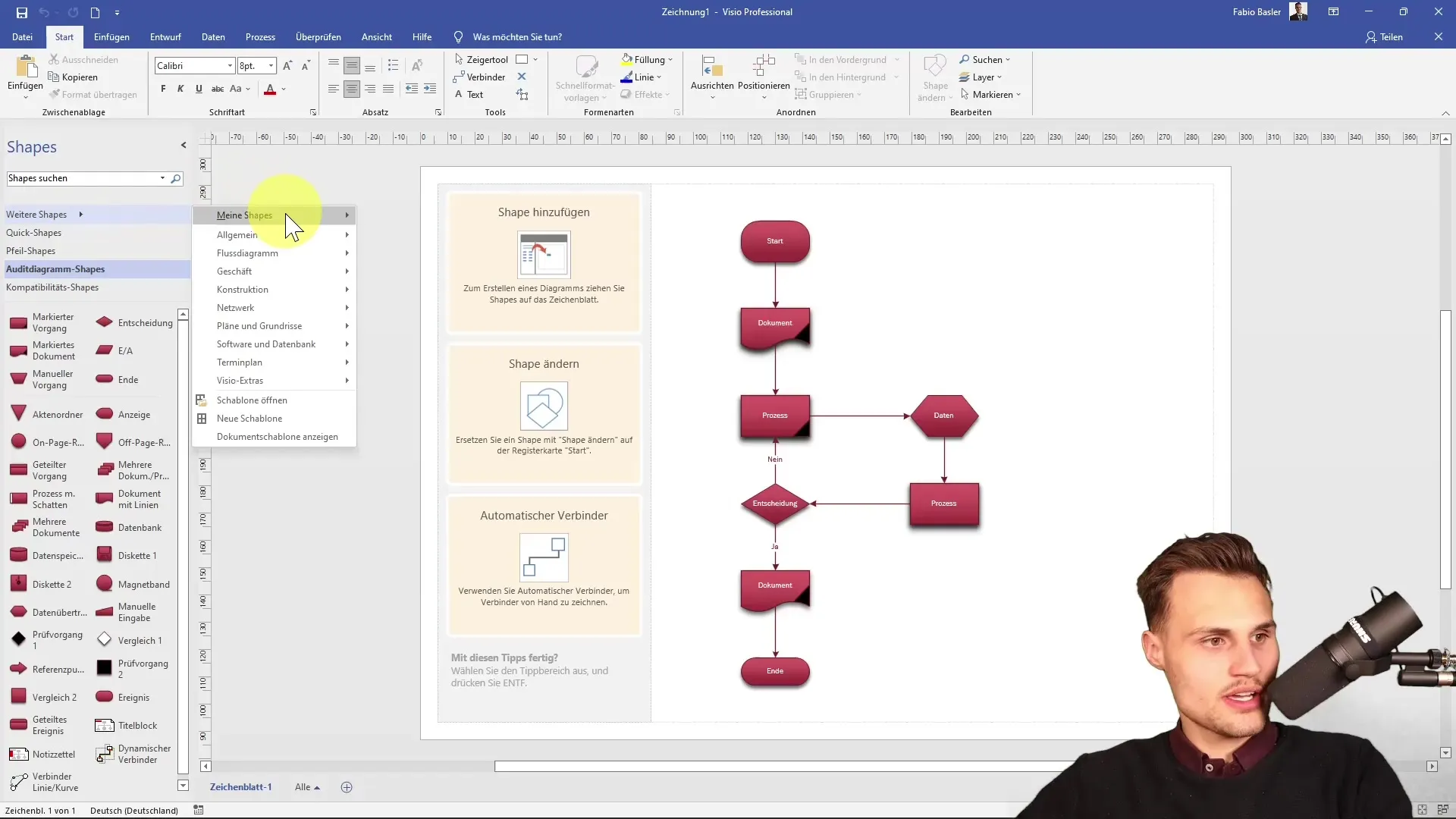Screen dimensions: 1456x819
Task: Toggle italic formatting K
Action: [x=180, y=89]
